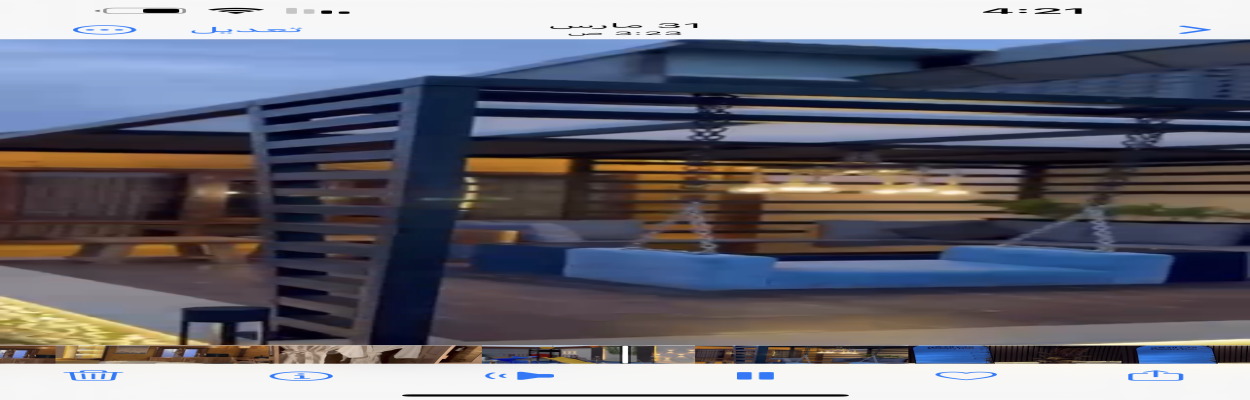Open the info details icon
The width and height of the screenshot is (1250, 400).
tap(300, 376)
